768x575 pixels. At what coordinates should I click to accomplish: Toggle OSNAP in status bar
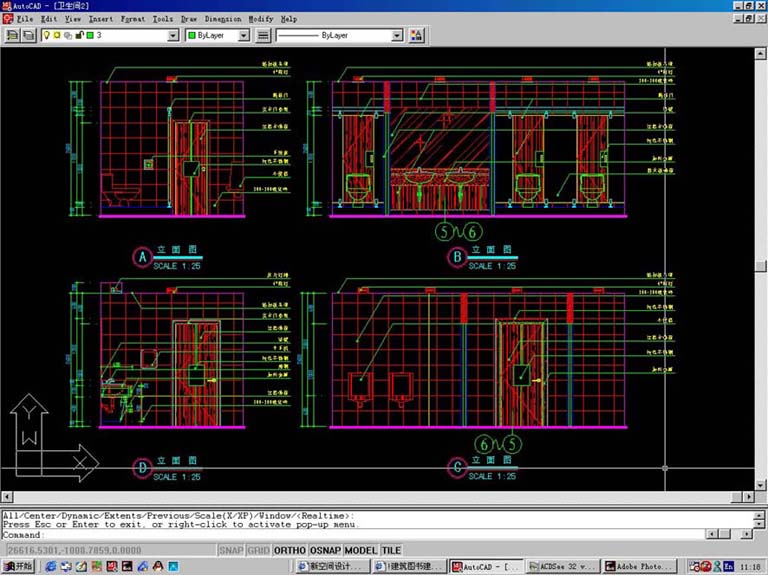tap(325, 550)
